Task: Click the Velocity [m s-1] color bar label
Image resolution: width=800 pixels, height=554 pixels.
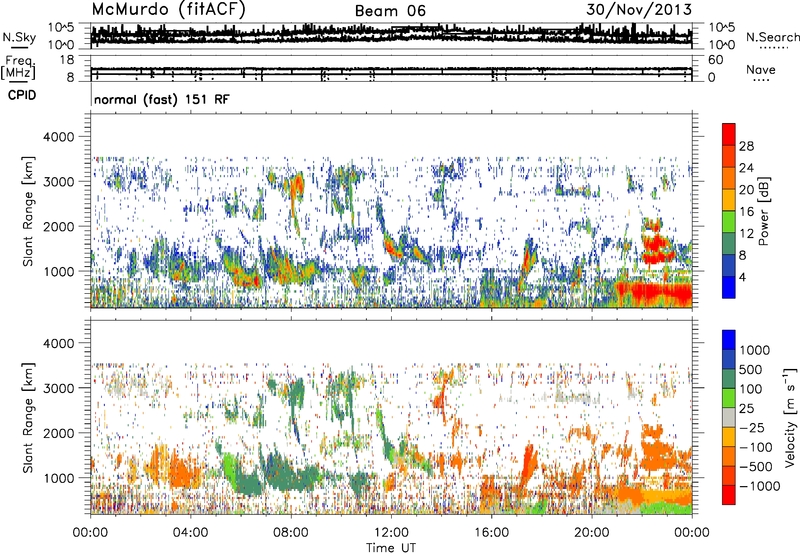Action: (x=790, y=417)
